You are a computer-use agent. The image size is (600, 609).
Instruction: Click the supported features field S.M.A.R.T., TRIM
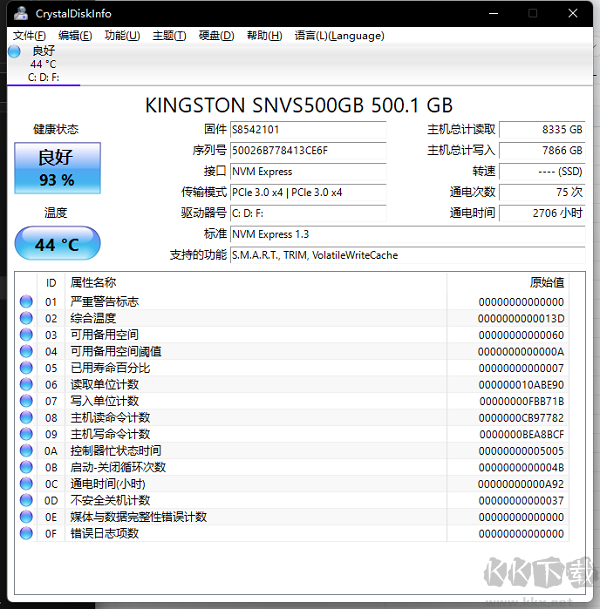click(408, 255)
